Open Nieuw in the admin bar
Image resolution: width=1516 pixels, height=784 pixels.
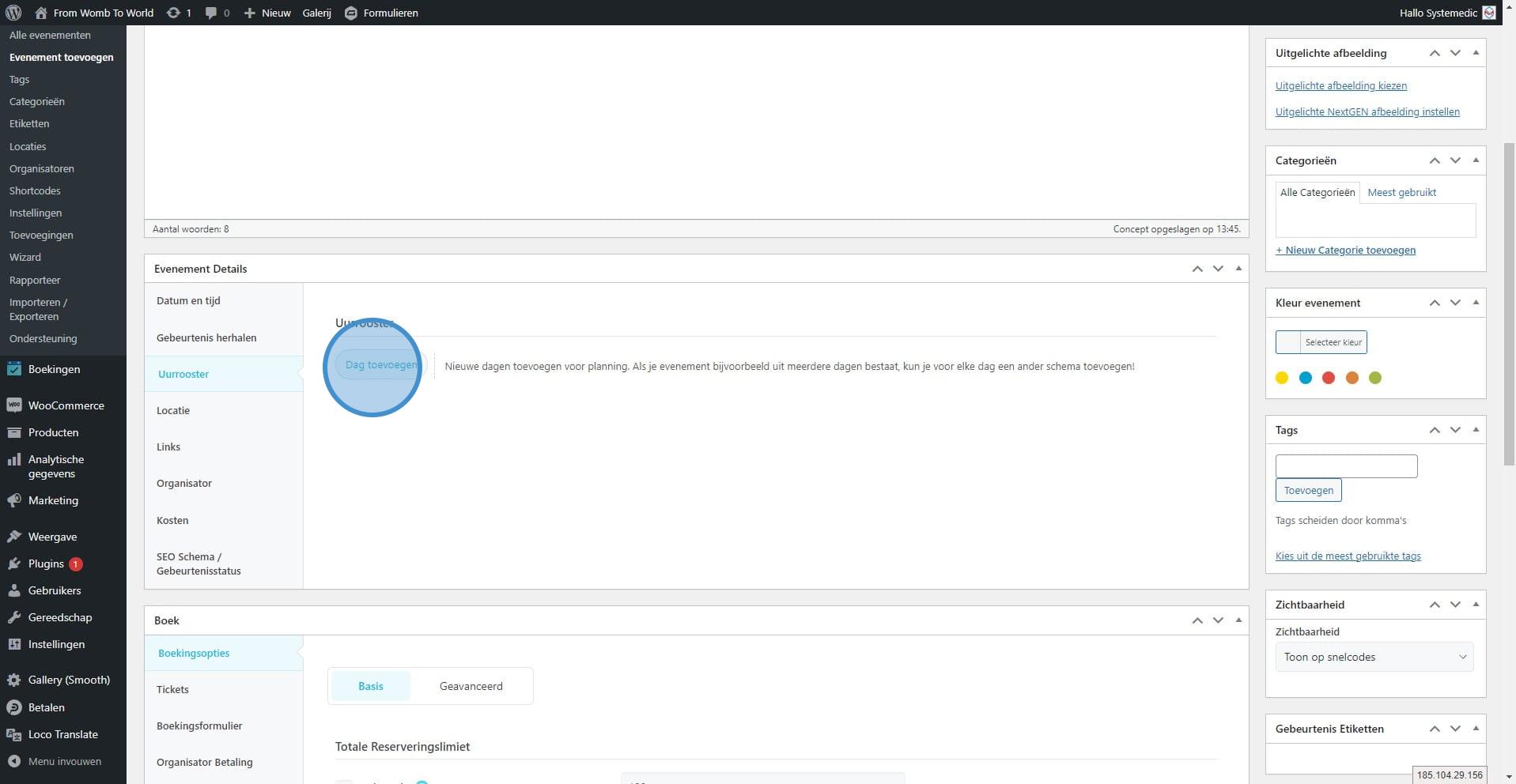tap(267, 13)
